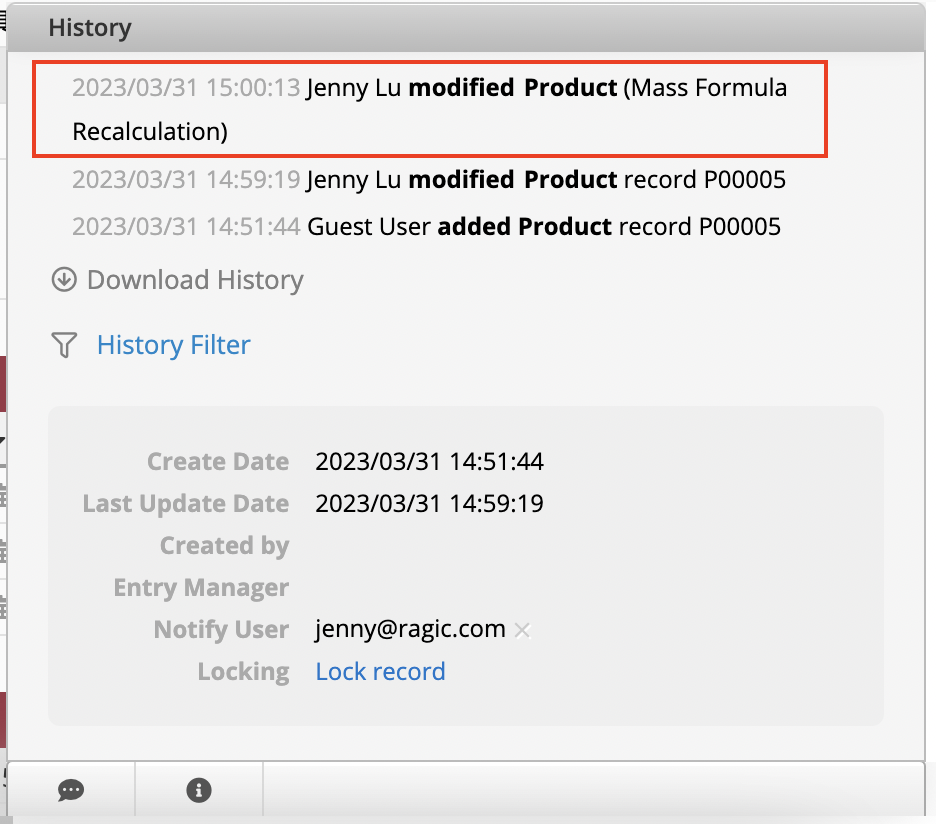Remove jenny@ragic.com from Notify User

click(x=522, y=630)
